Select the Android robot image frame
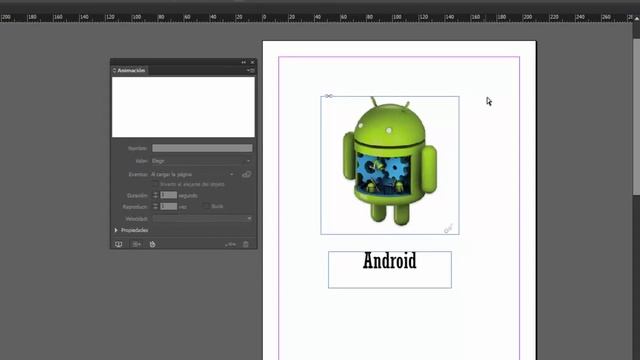The image size is (640, 360). tap(390, 165)
